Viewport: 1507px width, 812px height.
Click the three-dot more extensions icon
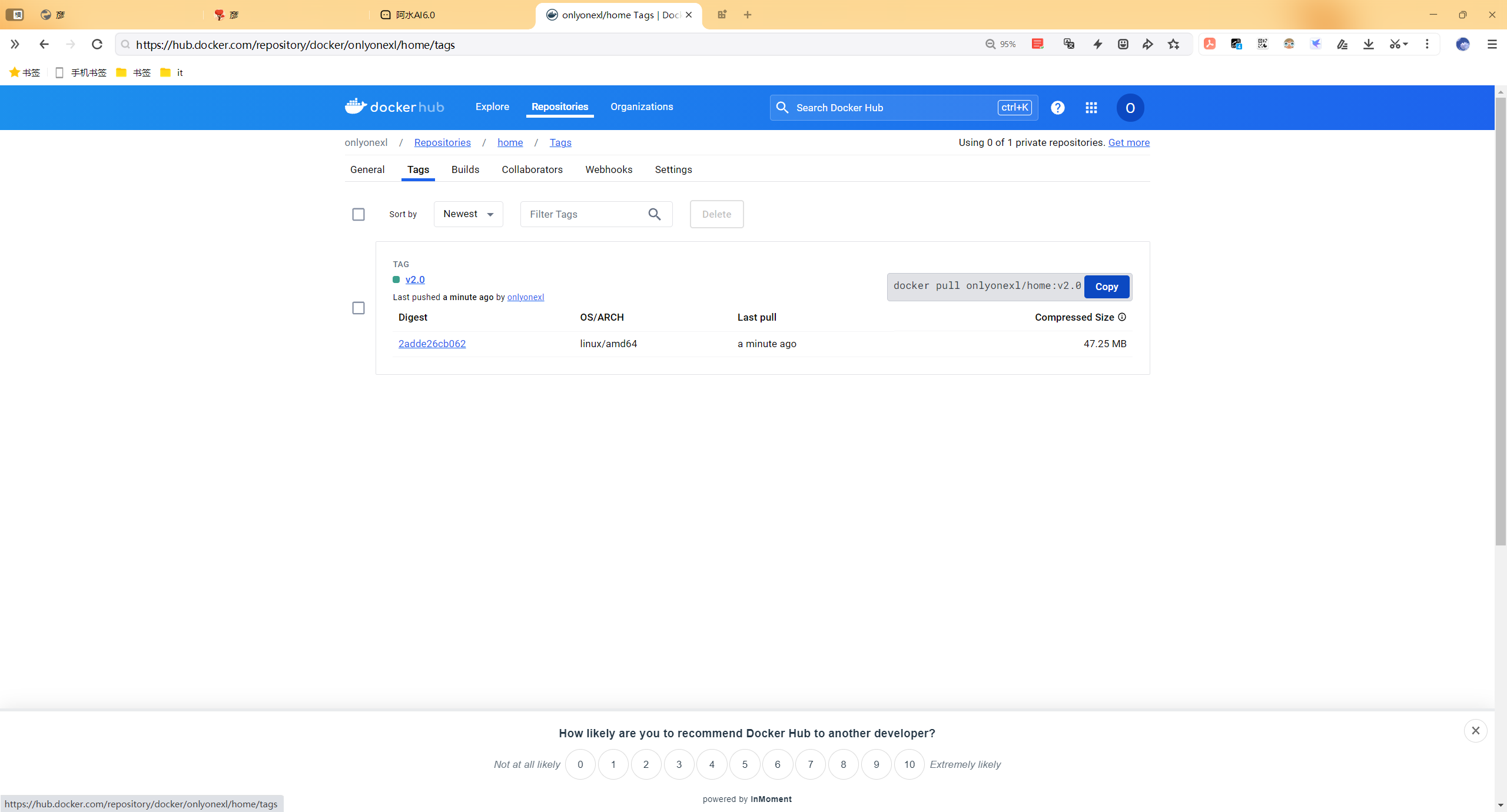tap(1427, 44)
